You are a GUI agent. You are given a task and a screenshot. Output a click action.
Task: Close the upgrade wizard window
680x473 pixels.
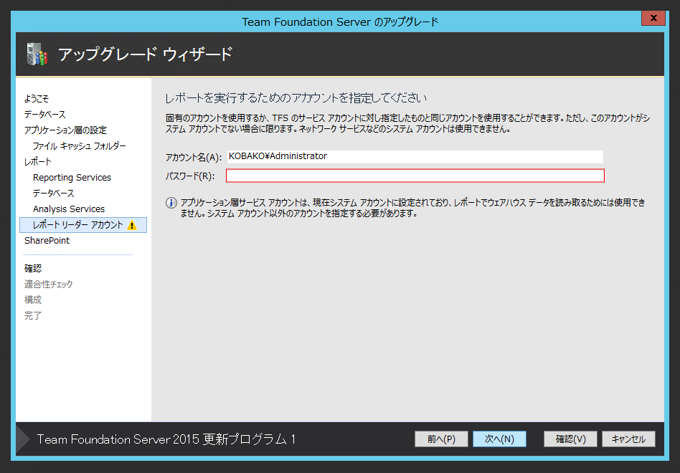tap(653, 18)
